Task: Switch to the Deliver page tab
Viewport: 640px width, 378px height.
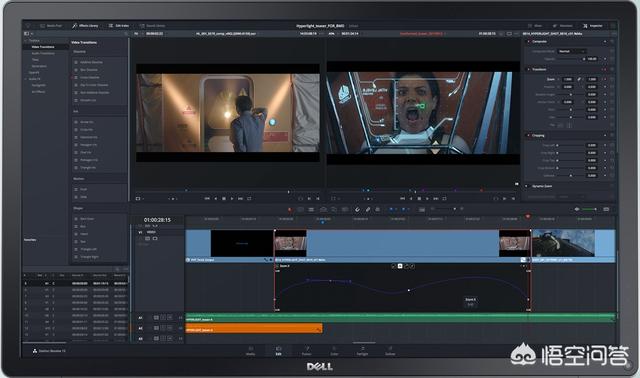Action: [390, 351]
